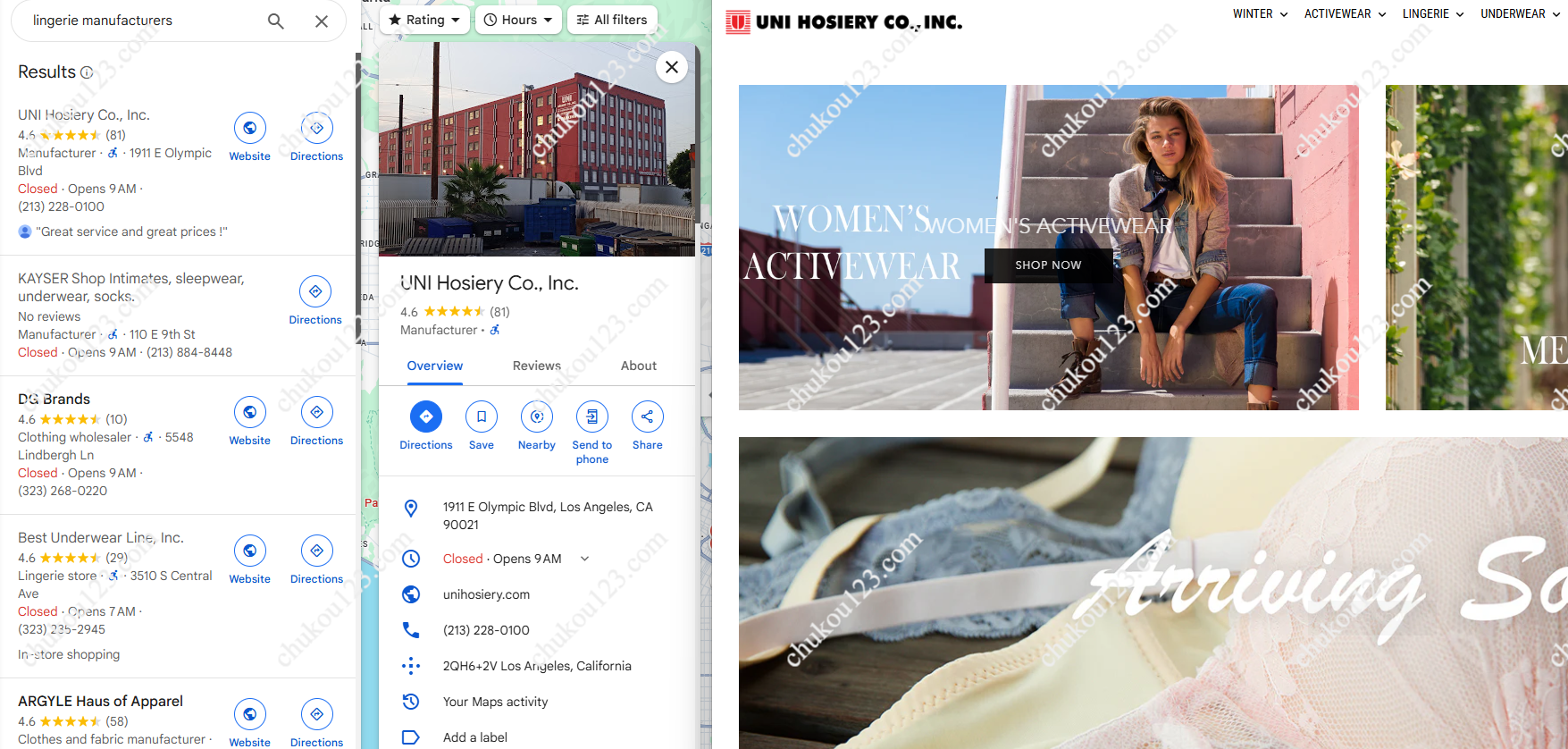Click the Add a label icon

(x=411, y=737)
